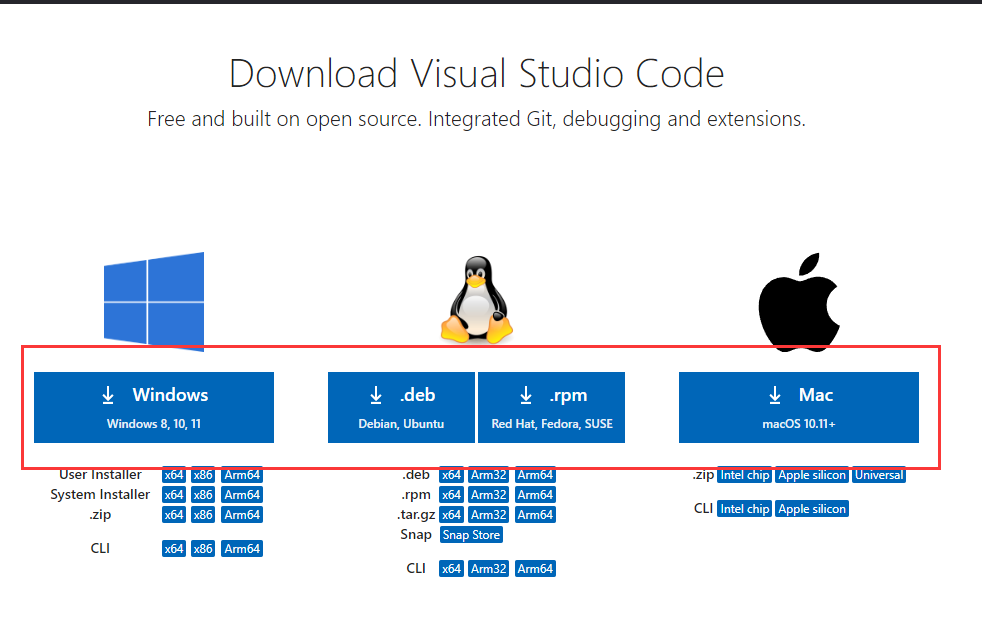Image resolution: width=982 pixels, height=634 pixels.
Task: Pick x64 in the Linux .rpm row
Action: (x=451, y=495)
